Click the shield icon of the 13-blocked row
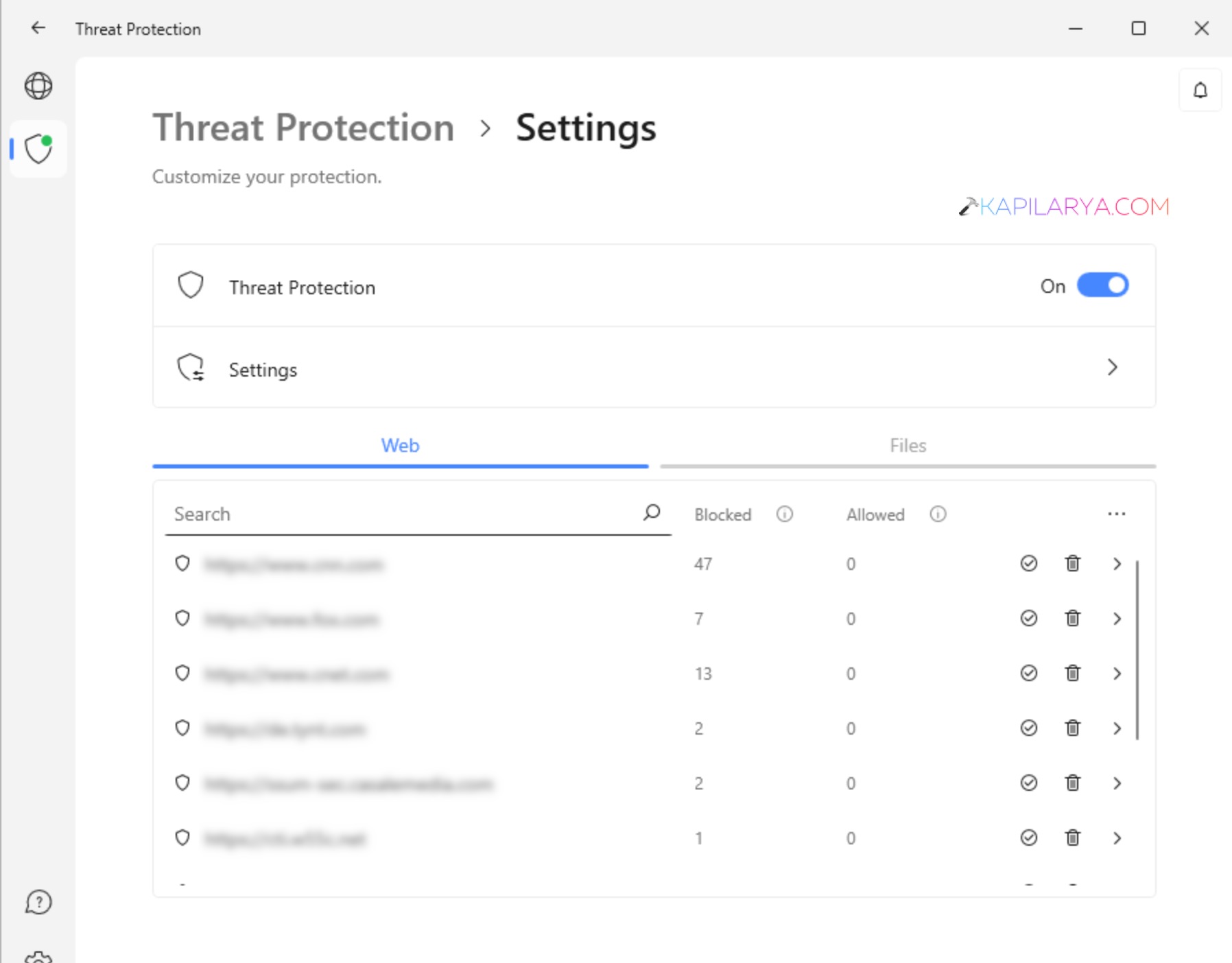The height and width of the screenshot is (963, 1232). coord(182,673)
